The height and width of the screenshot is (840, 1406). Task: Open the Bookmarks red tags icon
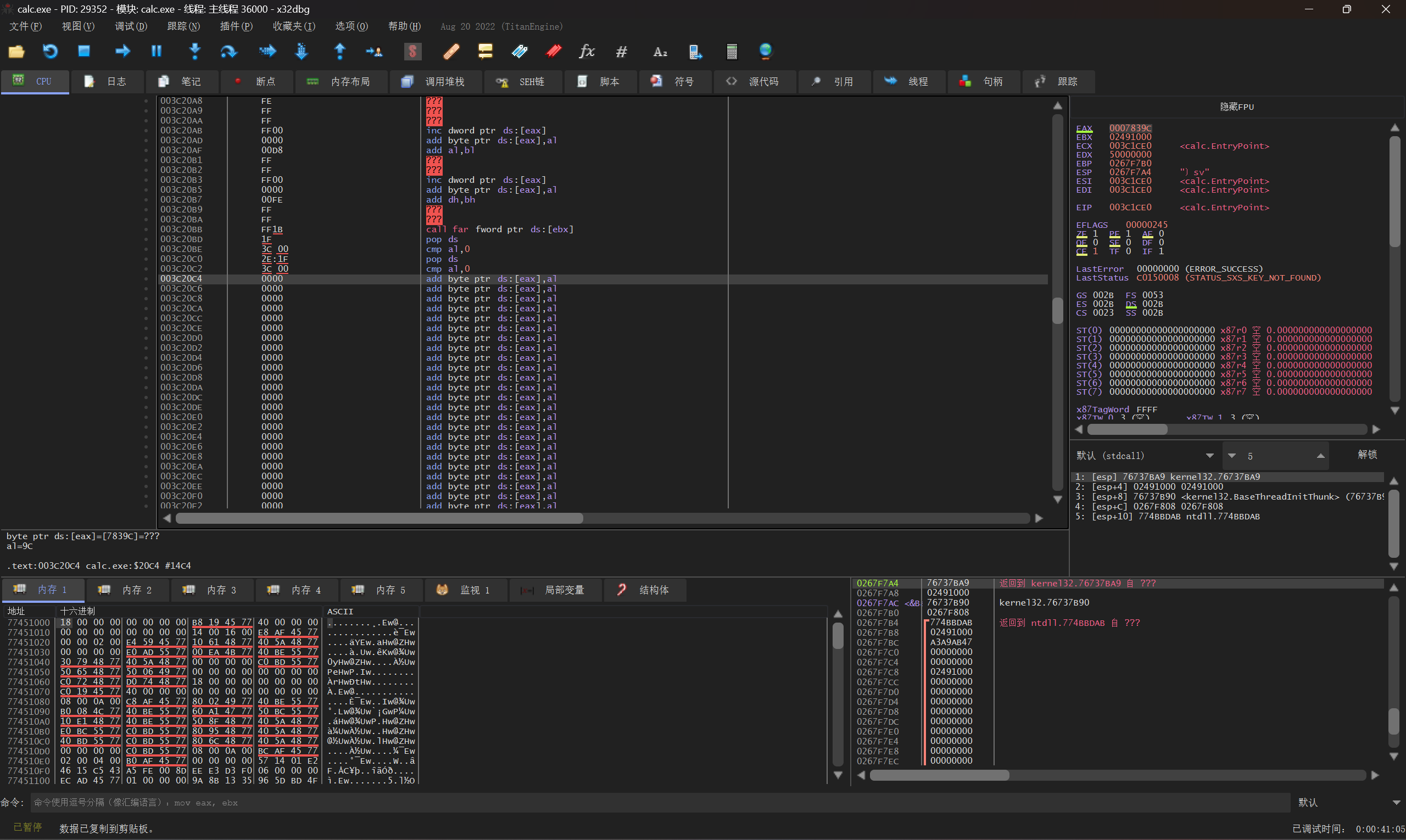coord(553,52)
